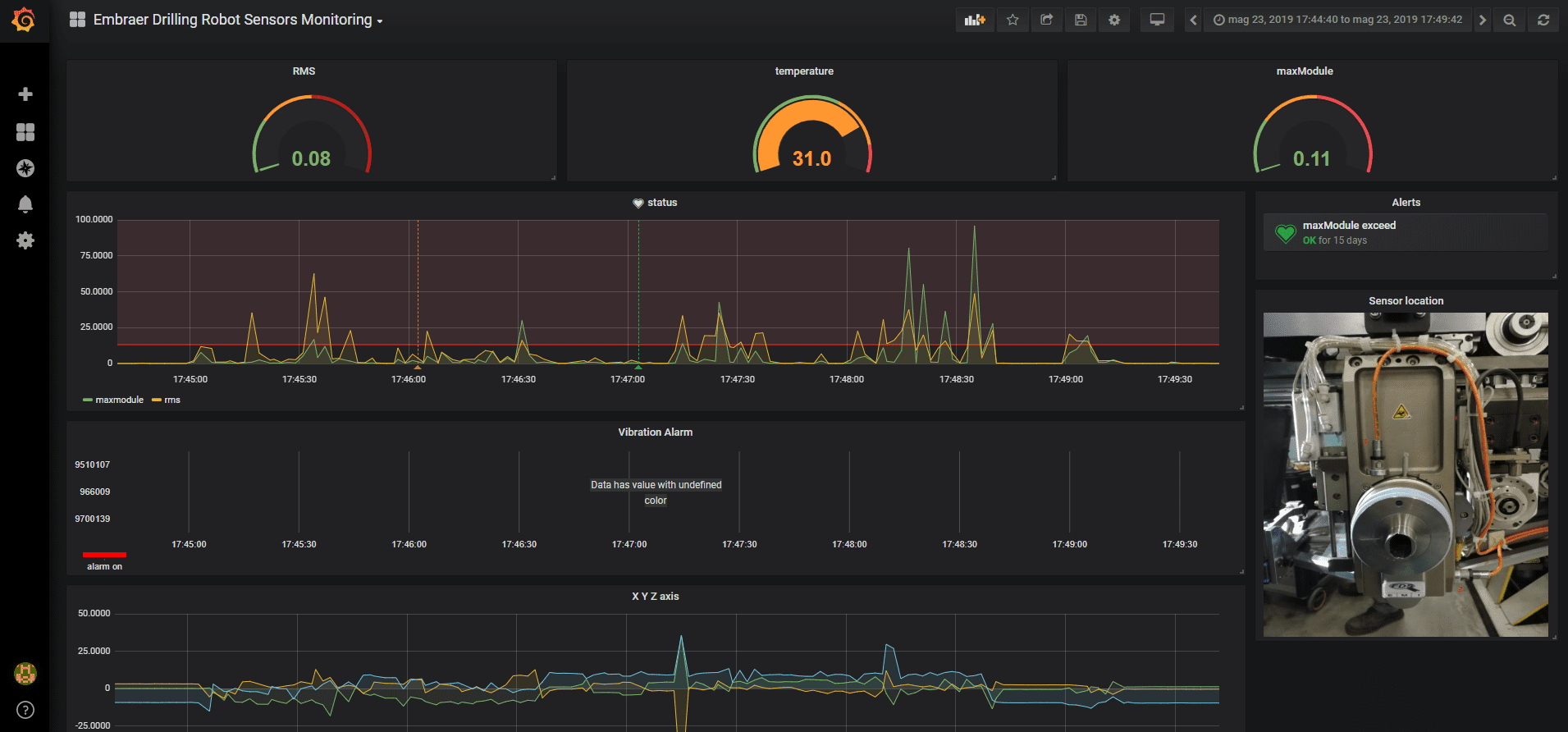1568x732 pixels.
Task: Star this dashboard as favorite
Action: (x=1013, y=20)
